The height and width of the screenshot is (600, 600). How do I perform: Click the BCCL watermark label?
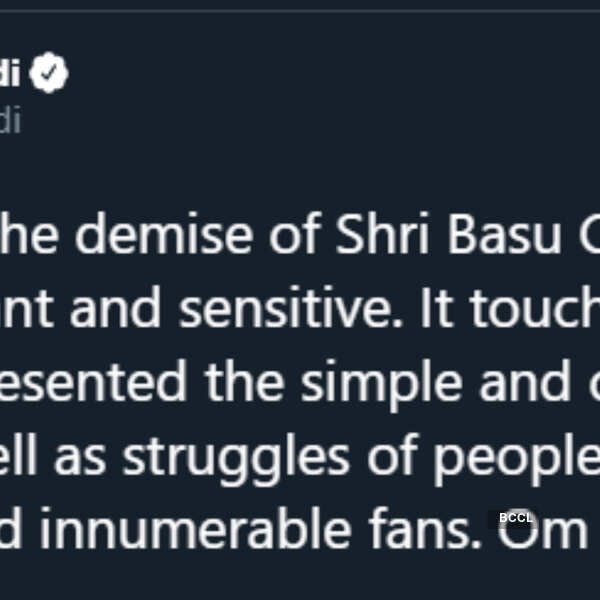516,518
